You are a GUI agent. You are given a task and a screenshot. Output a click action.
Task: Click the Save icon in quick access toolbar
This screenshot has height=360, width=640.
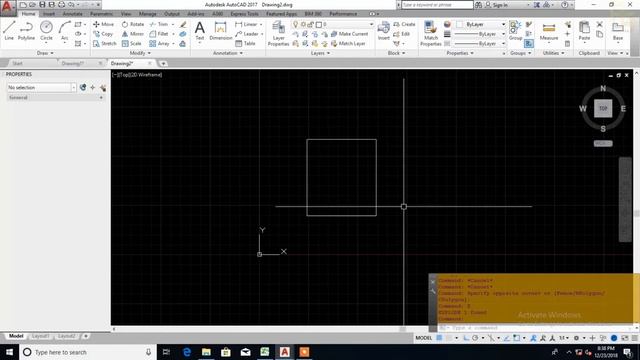[x=42, y=5]
